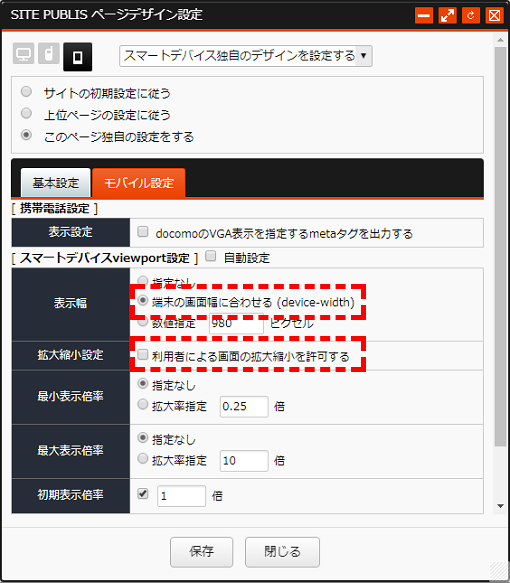Screen dimensions: 510x583
Task: Click the scrollbar up arrow
Action: [500, 40]
